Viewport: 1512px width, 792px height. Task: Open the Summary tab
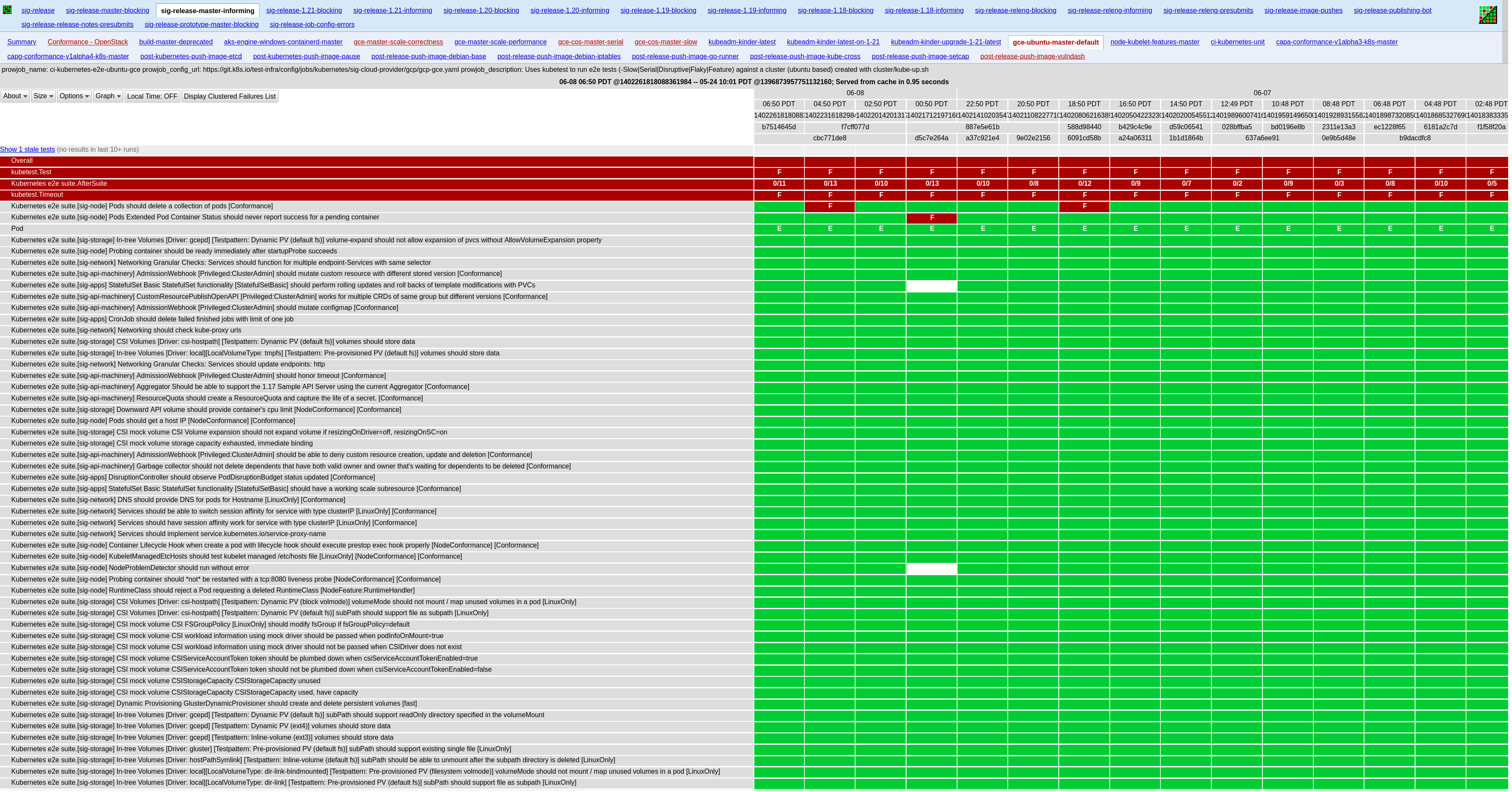22,42
